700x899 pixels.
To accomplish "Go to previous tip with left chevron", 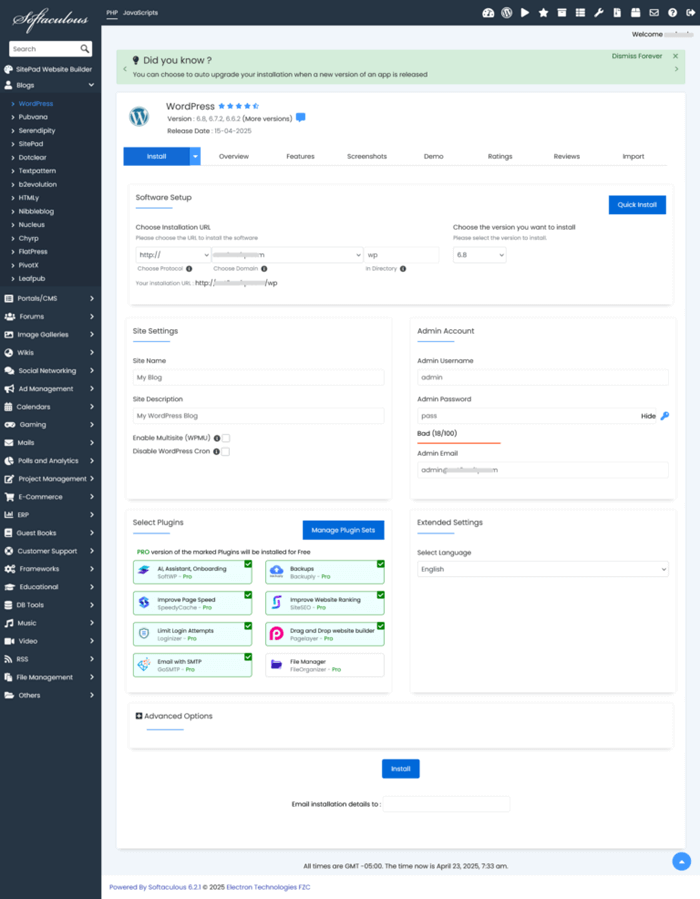I will point(124,69).
